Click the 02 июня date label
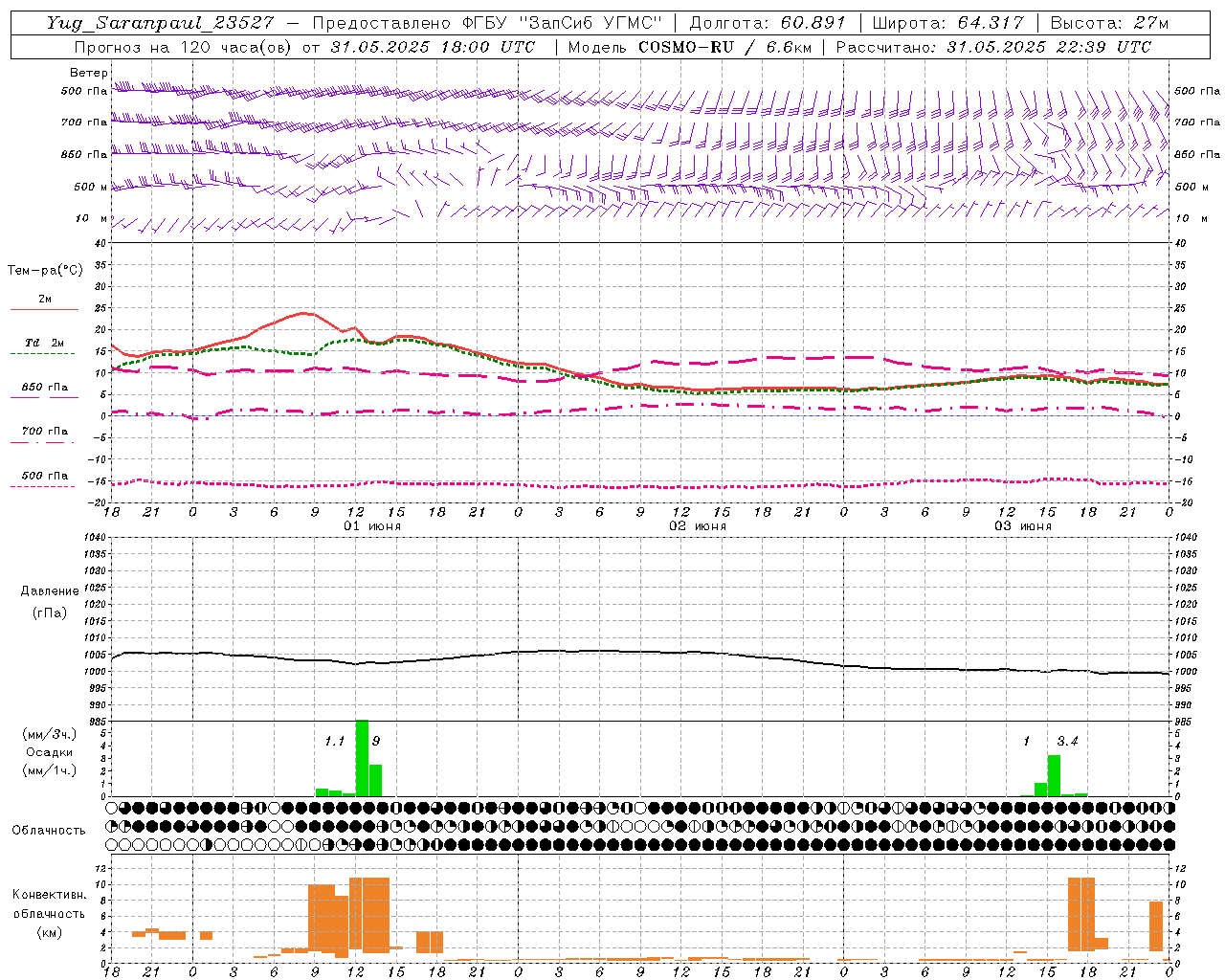 pyautogui.click(x=698, y=526)
